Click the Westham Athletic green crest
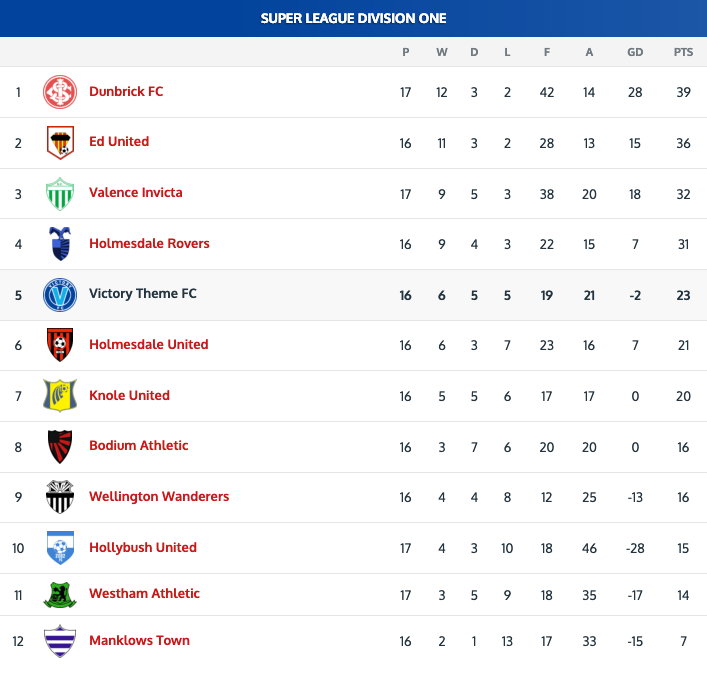This screenshot has height=686, width=707. 60,594
